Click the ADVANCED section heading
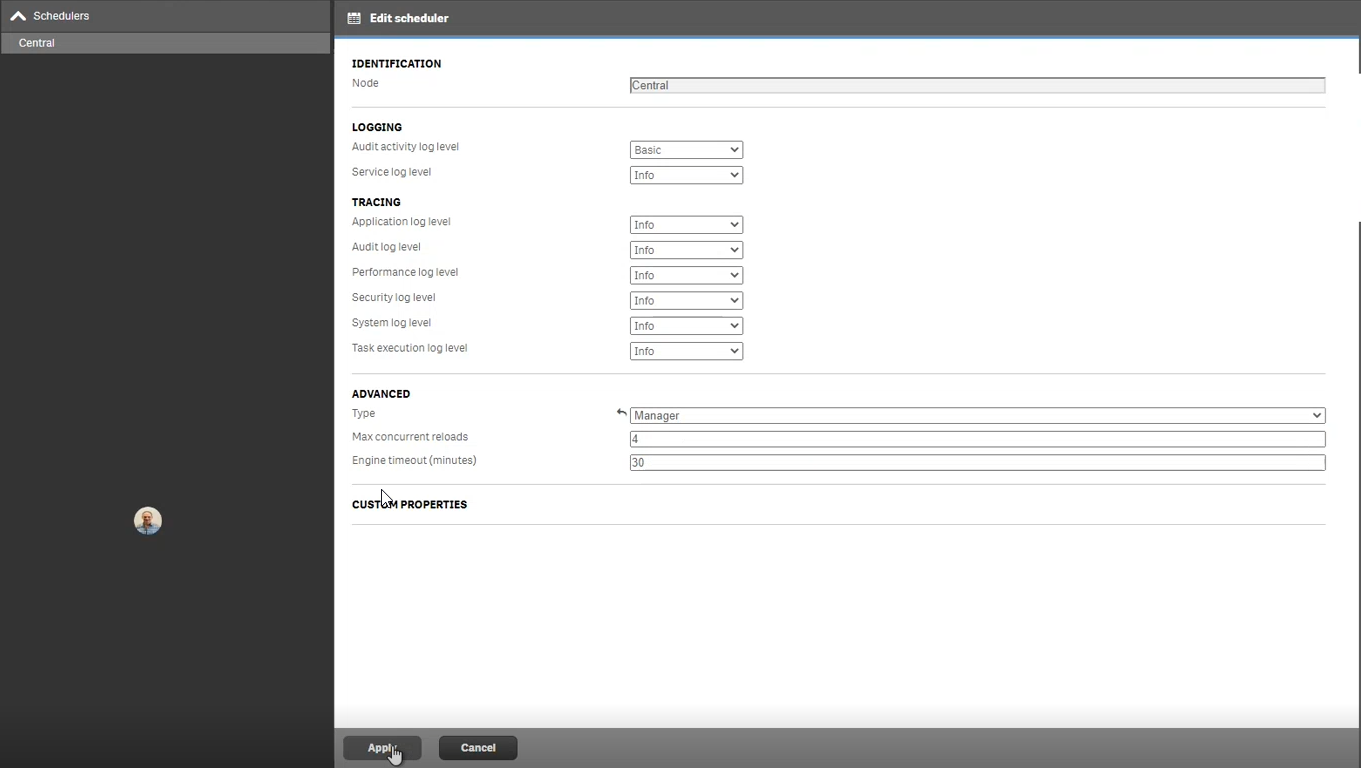 (381, 394)
